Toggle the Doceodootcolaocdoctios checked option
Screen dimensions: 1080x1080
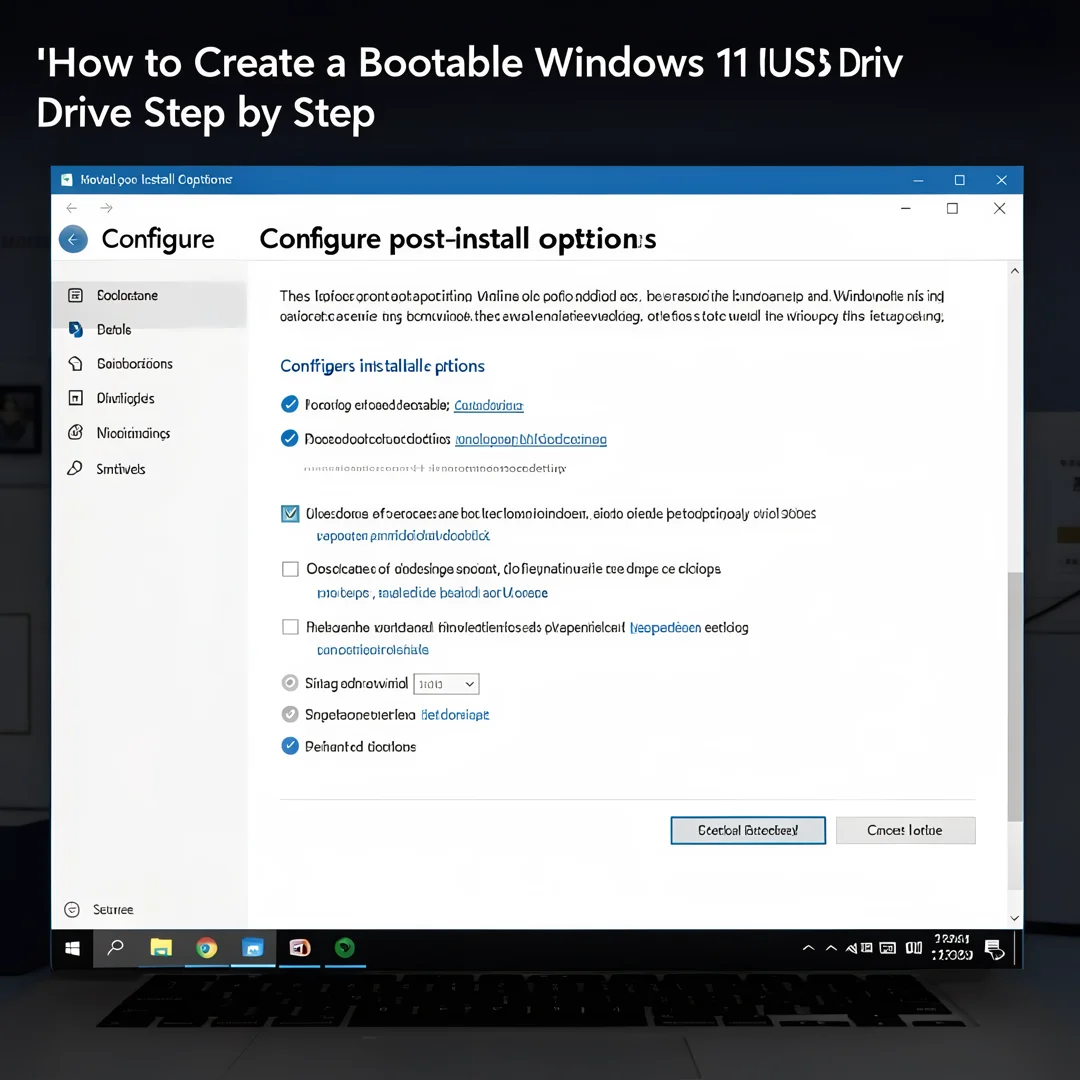click(x=290, y=439)
